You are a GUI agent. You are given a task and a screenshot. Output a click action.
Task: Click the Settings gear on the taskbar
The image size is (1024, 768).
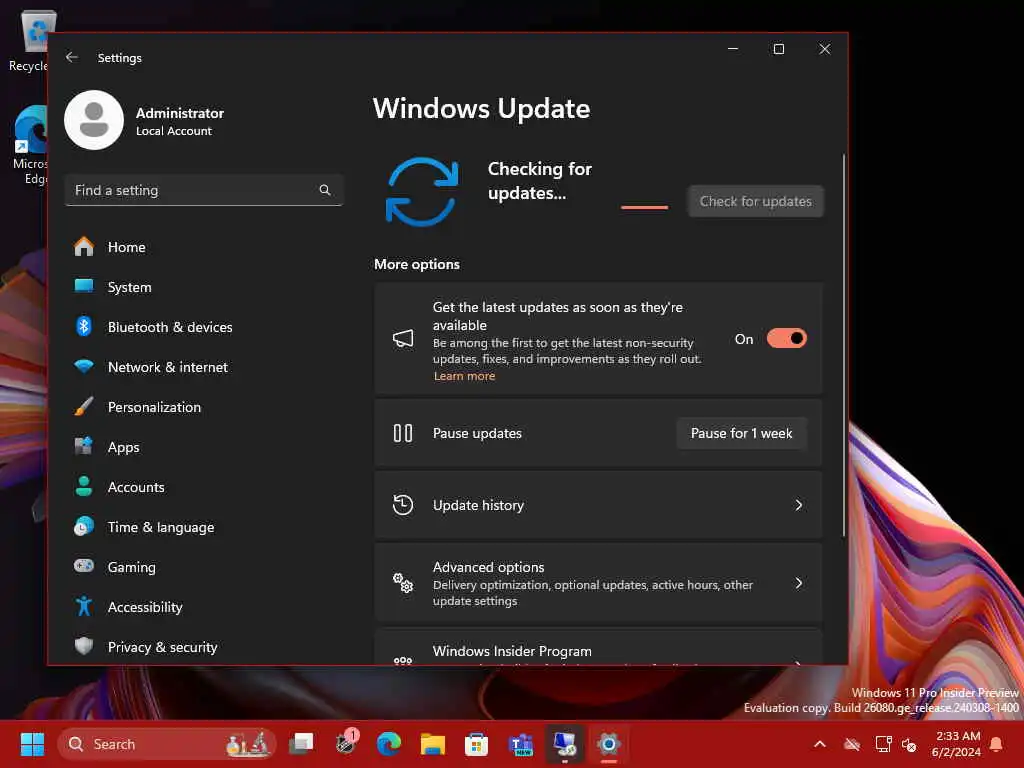[609, 744]
